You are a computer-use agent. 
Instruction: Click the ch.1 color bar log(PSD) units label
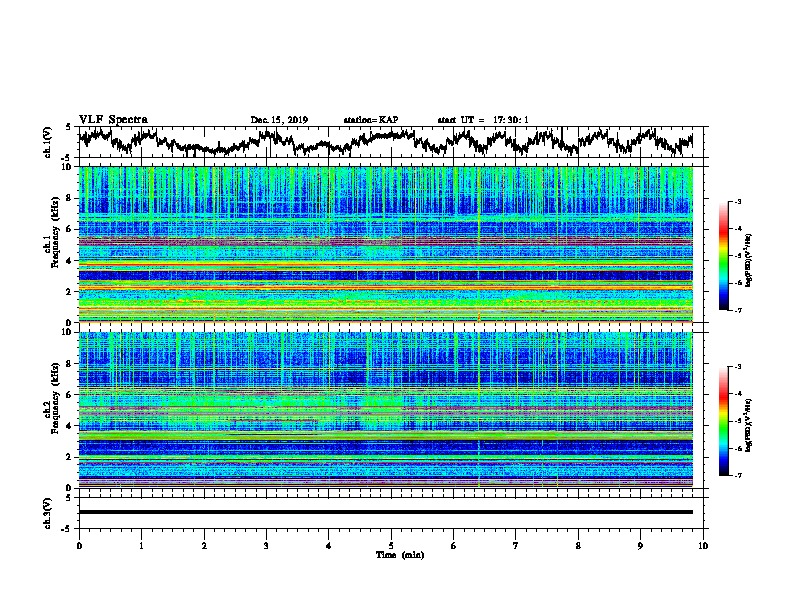pyautogui.click(x=749, y=260)
